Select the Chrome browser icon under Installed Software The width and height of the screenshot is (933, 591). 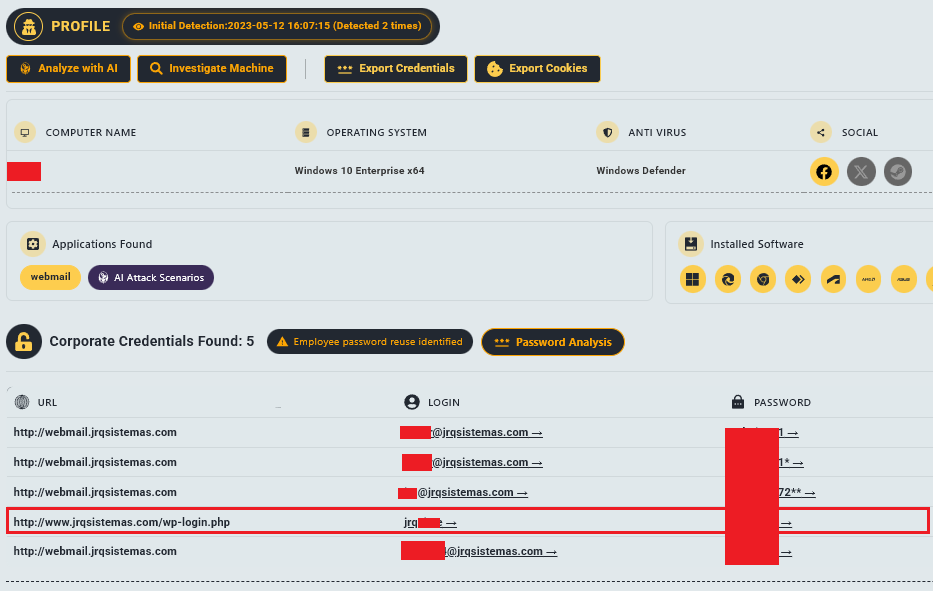pyautogui.click(x=763, y=279)
